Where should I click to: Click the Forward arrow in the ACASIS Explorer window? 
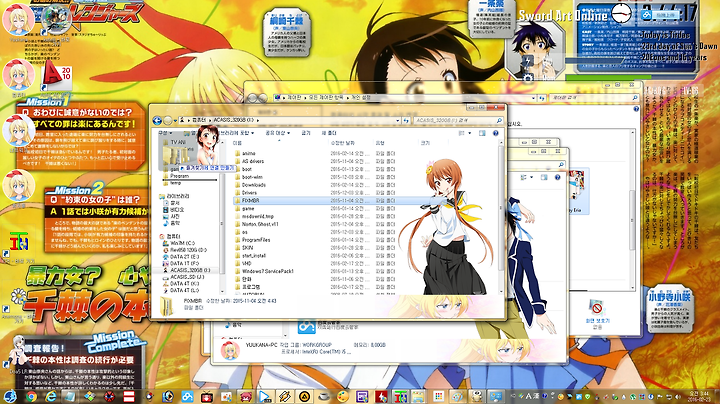[168, 120]
